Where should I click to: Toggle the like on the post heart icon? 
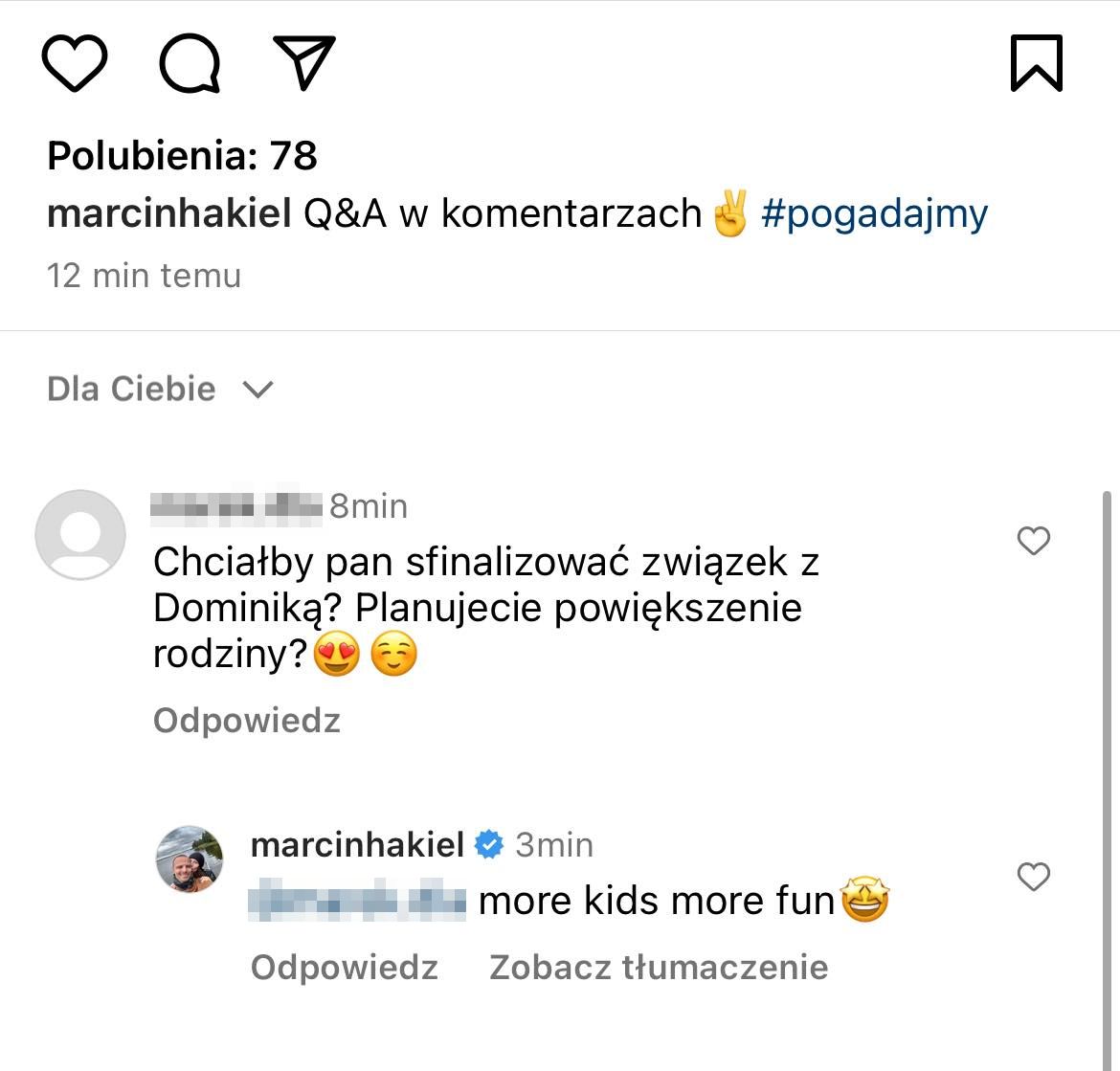pyautogui.click(x=75, y=60)
